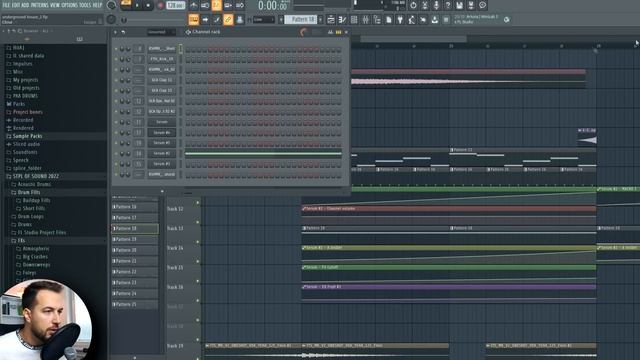The width and height of the screenshot is (640, 360).
Task: Adjust the master volume knob
Action: [x=111, y=5]
